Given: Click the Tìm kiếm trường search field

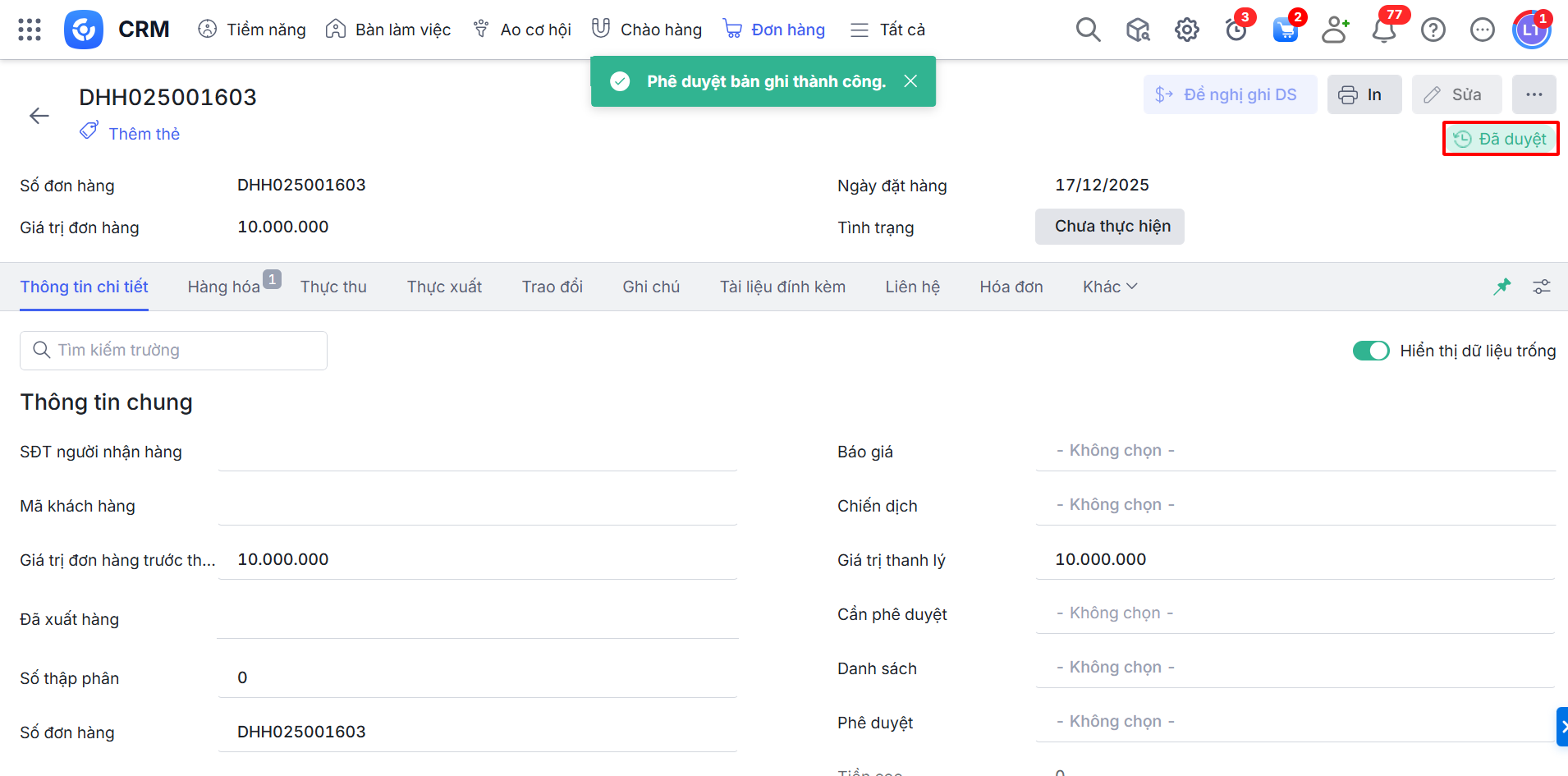Looking at the screenshot, I should (173, 351).
